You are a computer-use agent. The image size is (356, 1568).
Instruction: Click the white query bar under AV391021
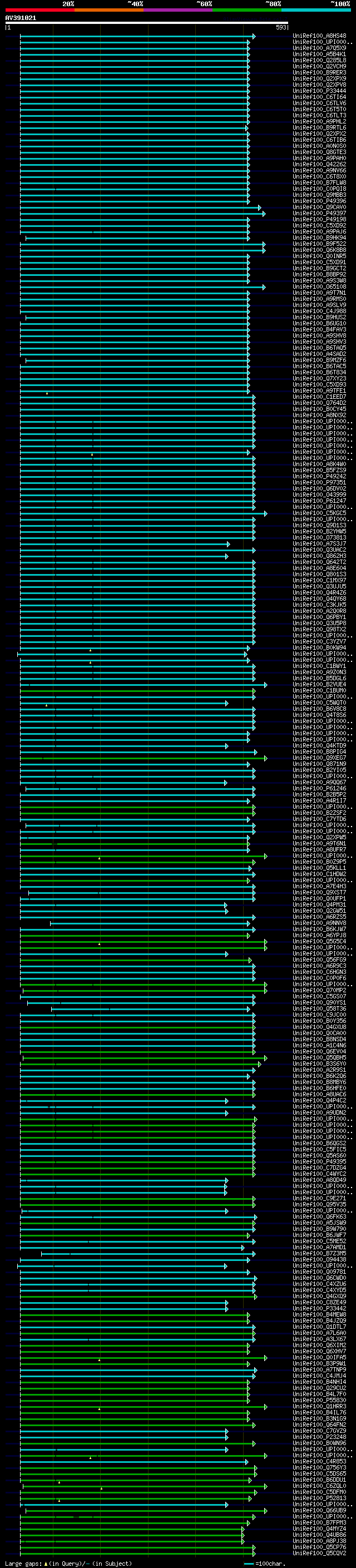(x=147, y=22)
